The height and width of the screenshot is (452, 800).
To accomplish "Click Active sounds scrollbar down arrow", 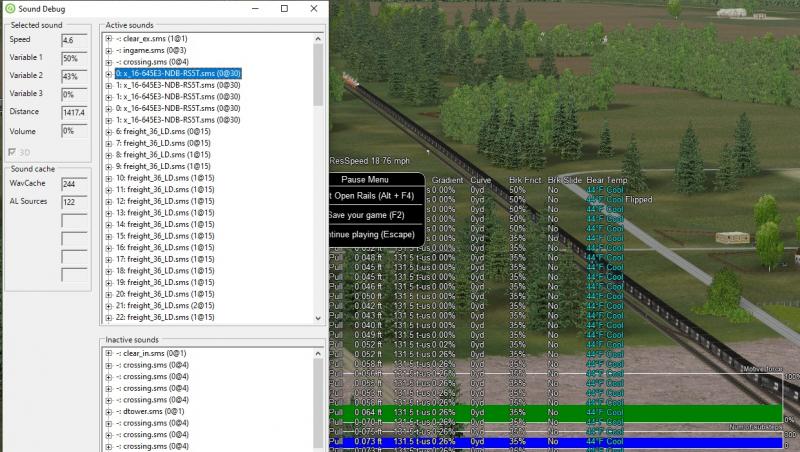I will [x=318, y=318].
